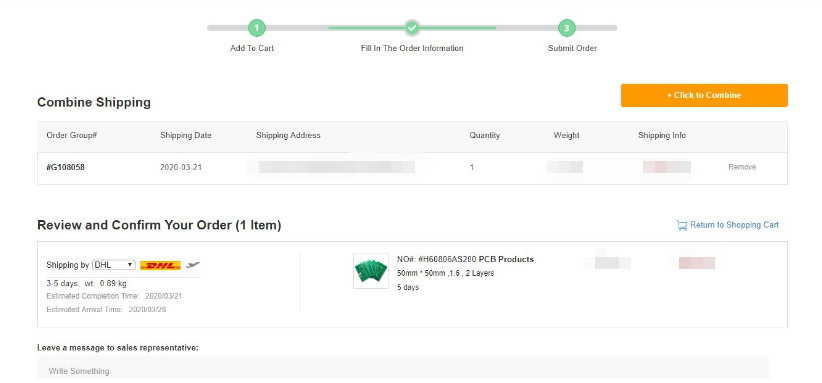This screenshot has width=822, height=383.
Task: Click the + Click to Combine button
Action: pyautogui.click(x=704, y=95)
